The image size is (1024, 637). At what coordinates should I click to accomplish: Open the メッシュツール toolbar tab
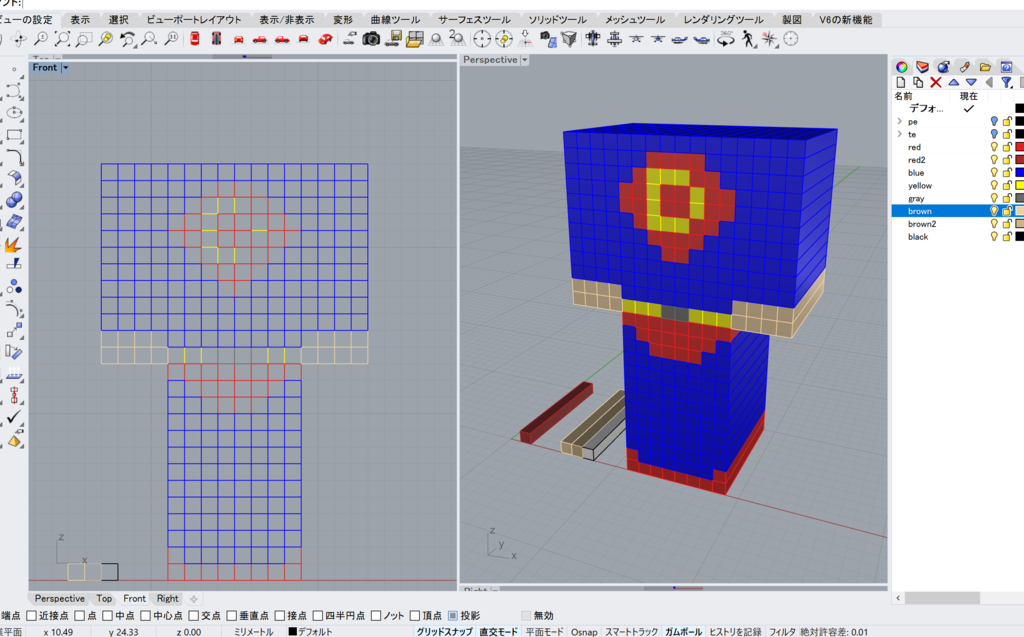[634, 20]
